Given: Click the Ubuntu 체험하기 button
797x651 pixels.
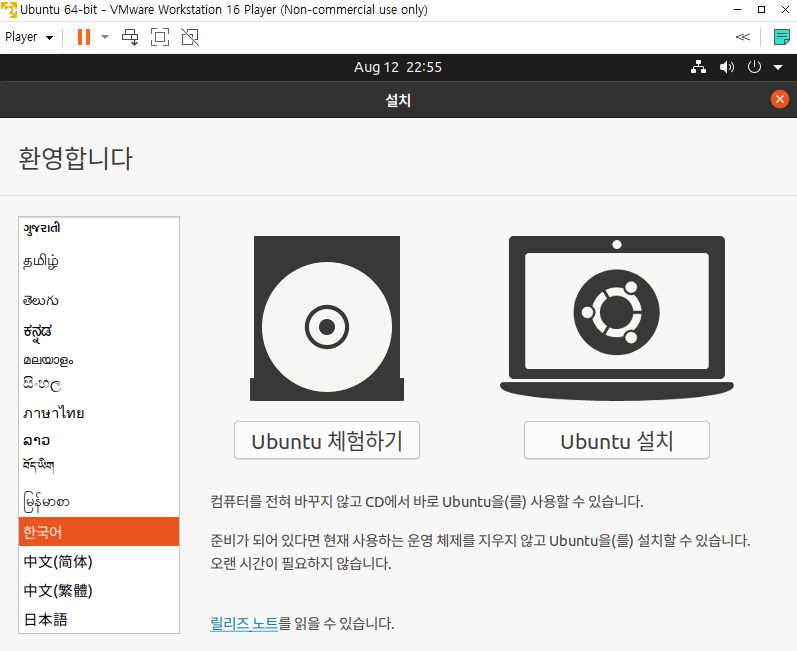Looking at the screenshot, I should (327, 440).
